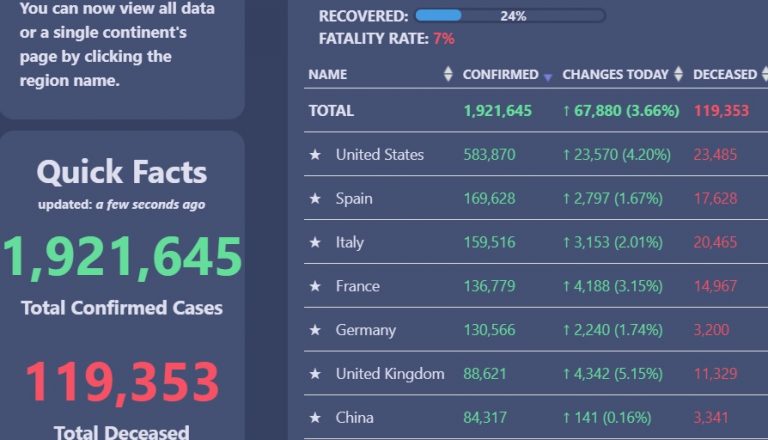Click Spain change 2,797 (1.67%)
This screenshot has height=440, width=768.
(x=613, y=198)
